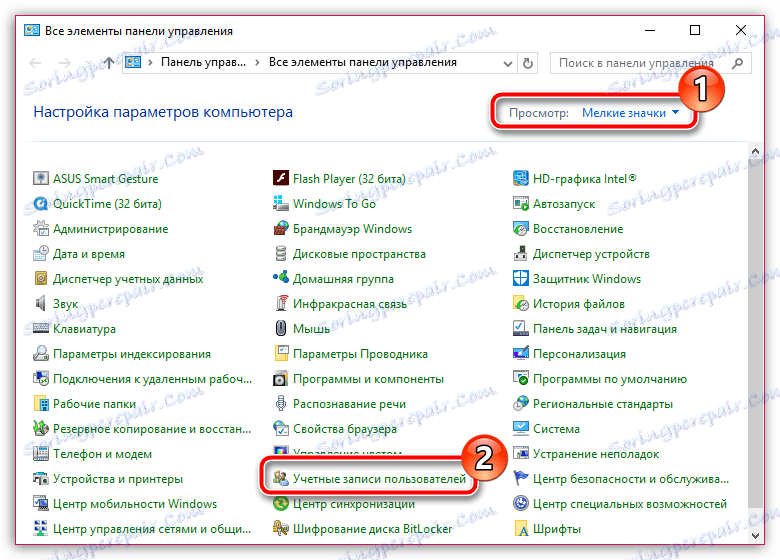Click the Система computer icon
The height and width of the screenshot is (560, 780).
(x=520, y=429)
